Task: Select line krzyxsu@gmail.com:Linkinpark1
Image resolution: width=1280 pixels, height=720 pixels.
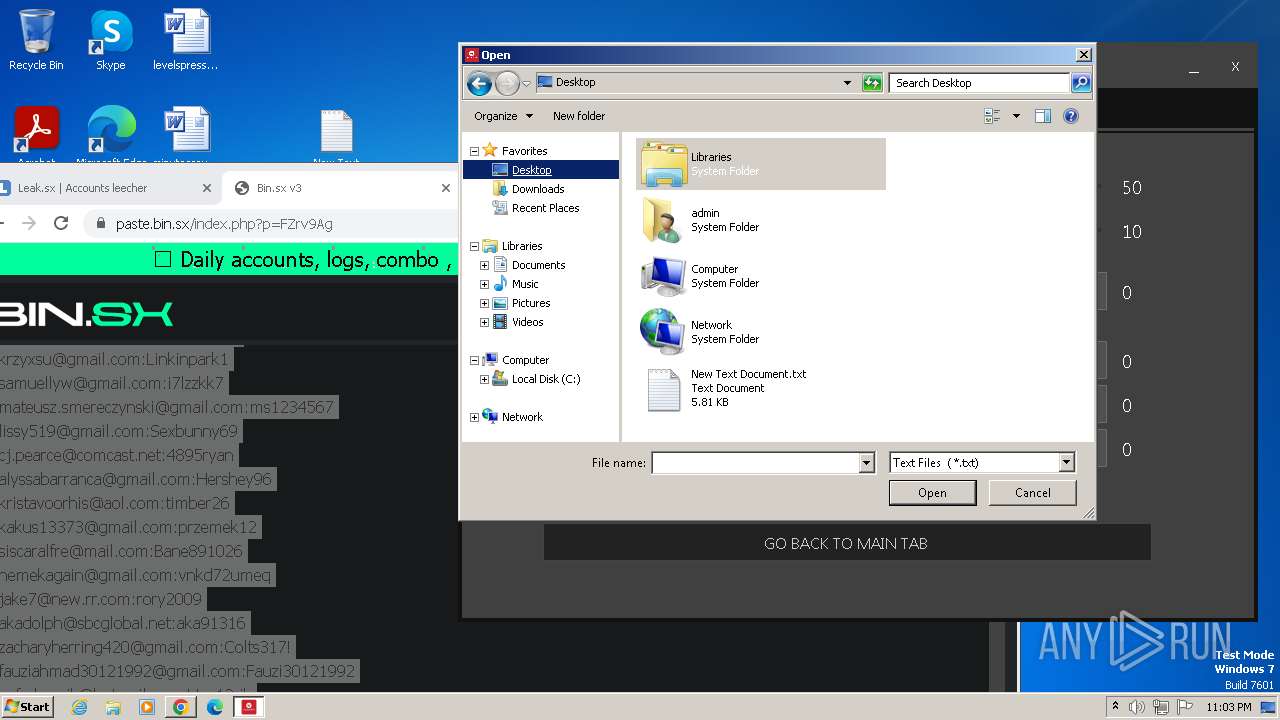Action: tap(114, 359)
